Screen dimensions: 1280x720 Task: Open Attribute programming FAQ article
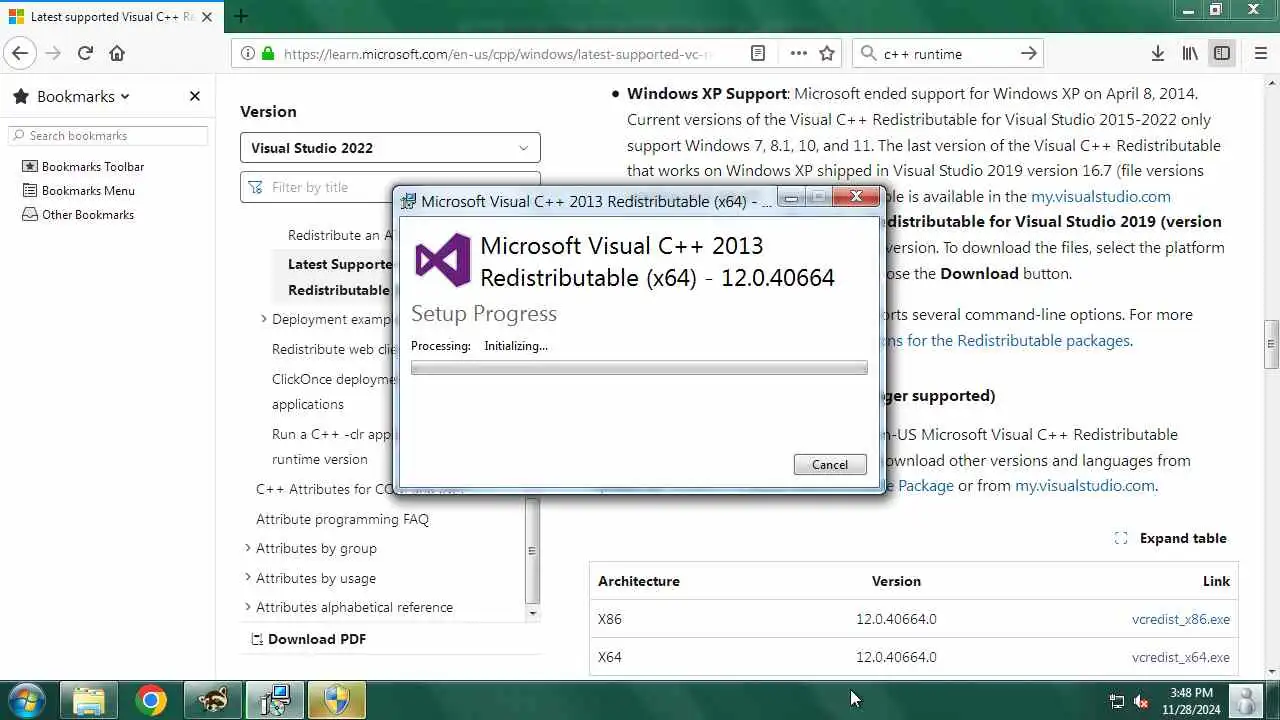[342, 519]
